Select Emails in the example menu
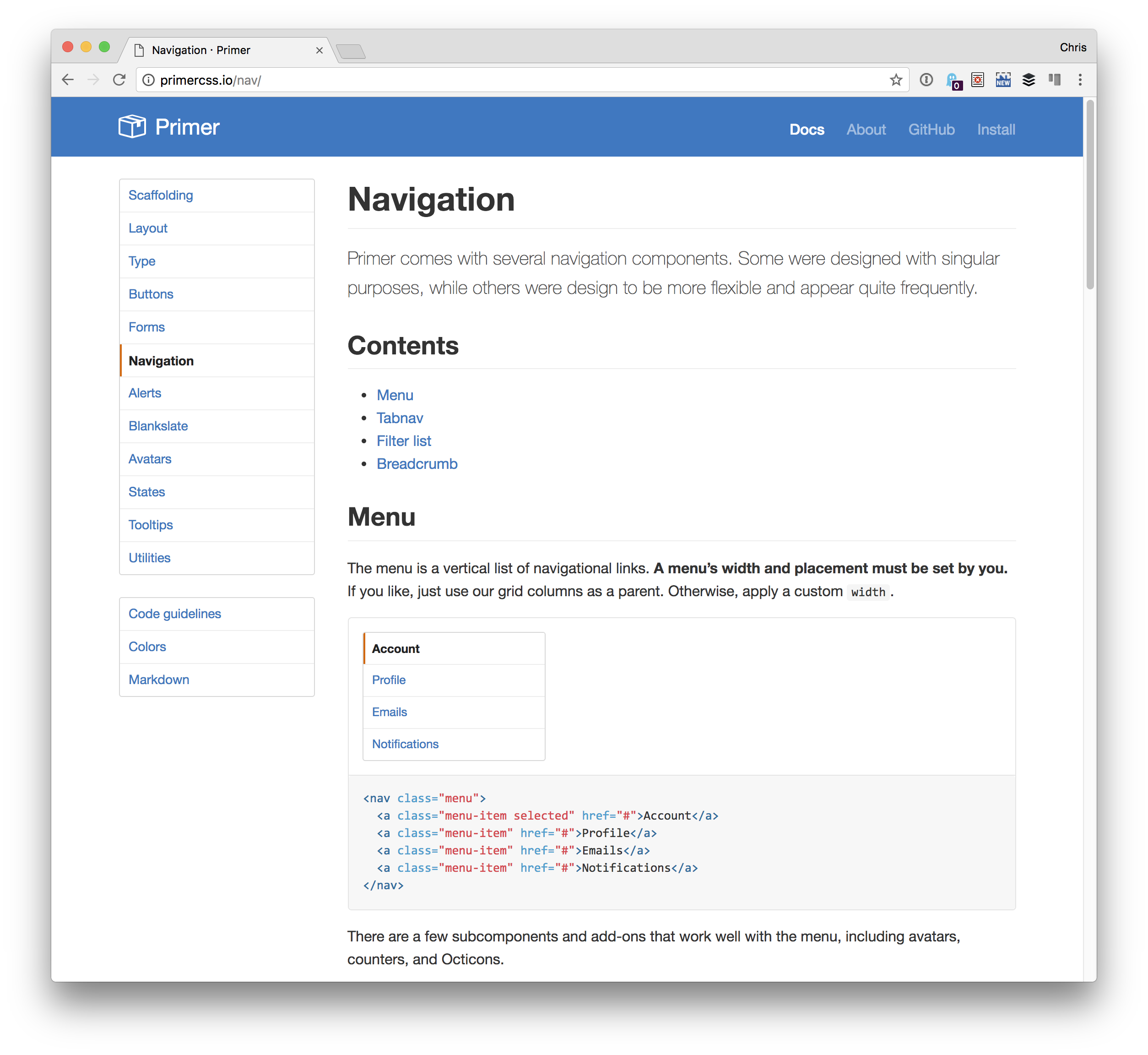The width and height of the screenshot is (1148, 1055). [454, 712]
